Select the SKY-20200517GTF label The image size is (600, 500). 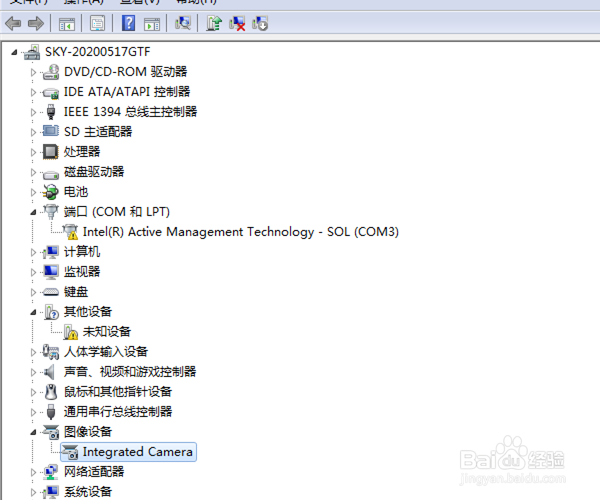pos(98,52)
